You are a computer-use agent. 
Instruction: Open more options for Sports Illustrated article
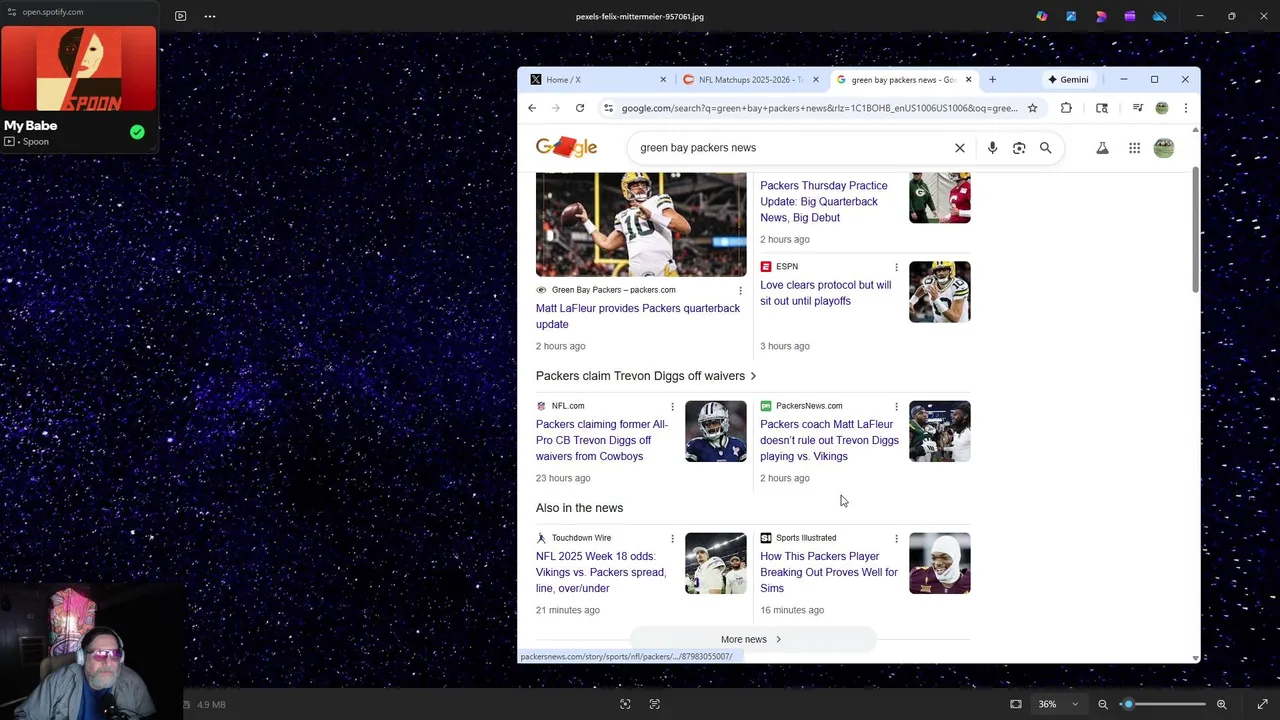(896, 538)
